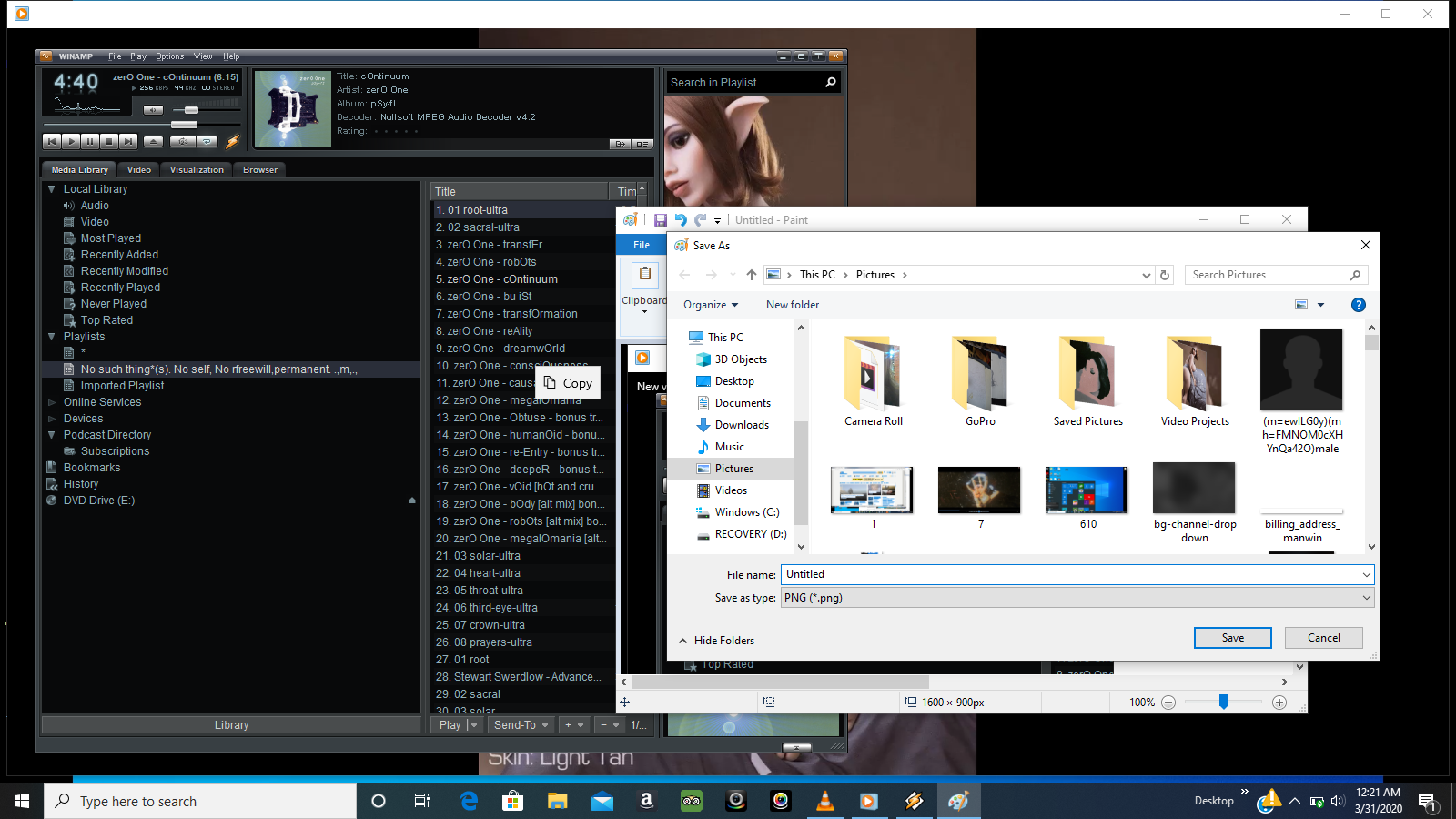Screen dimensions: 1456x819
Task: Click the Paint Clipboard paste icon
Action: (x=644, y=274)
